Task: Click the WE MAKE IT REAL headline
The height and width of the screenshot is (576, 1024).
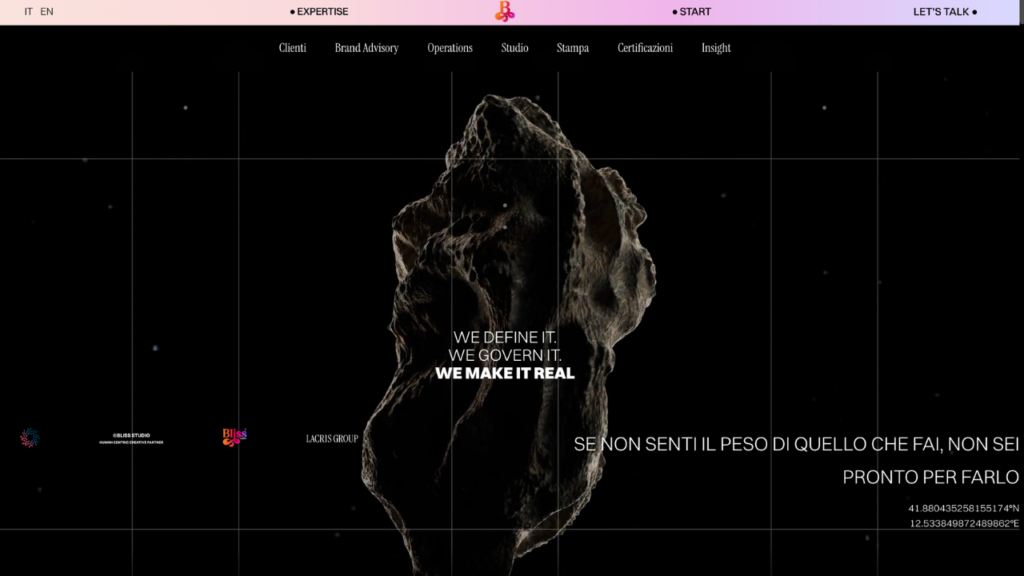Action: (505, 373)
